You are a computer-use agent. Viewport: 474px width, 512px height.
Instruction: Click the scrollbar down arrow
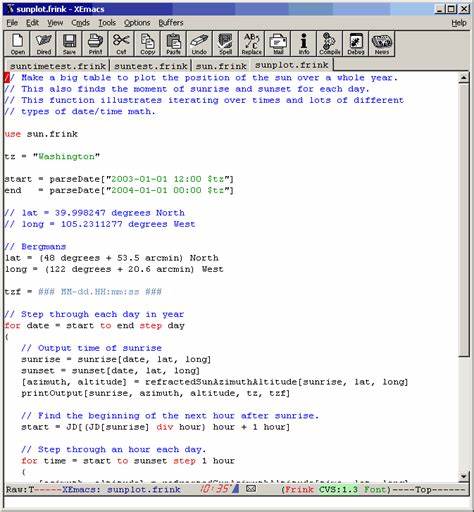coord(464,476)
